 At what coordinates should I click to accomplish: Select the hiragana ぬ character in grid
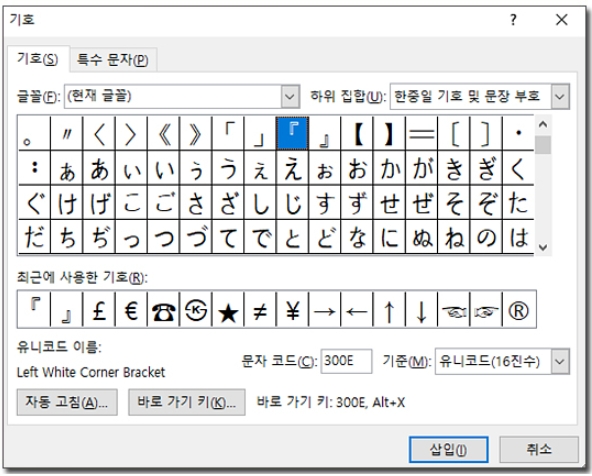click(421, 237)
